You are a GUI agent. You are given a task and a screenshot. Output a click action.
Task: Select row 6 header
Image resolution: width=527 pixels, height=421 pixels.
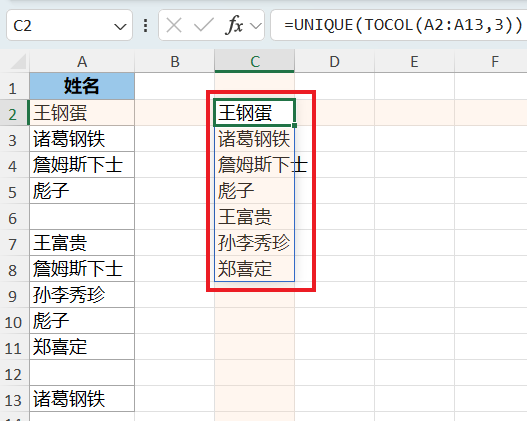point(13,218)
